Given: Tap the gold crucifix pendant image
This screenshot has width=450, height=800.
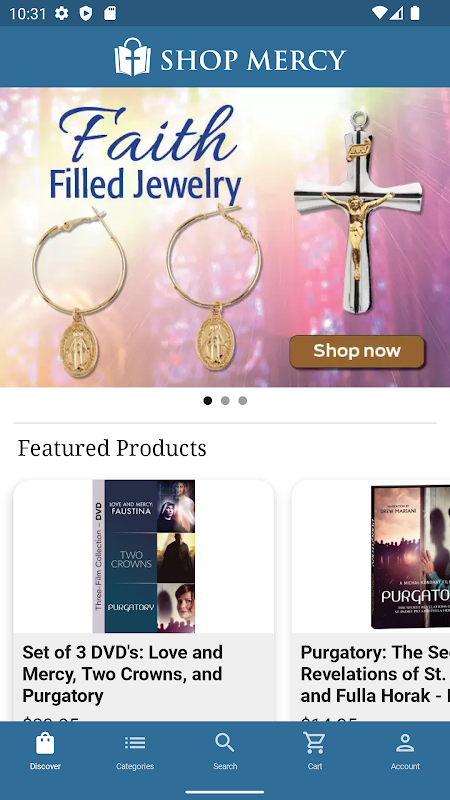Looking at the screenshot, I should point(358,213).
